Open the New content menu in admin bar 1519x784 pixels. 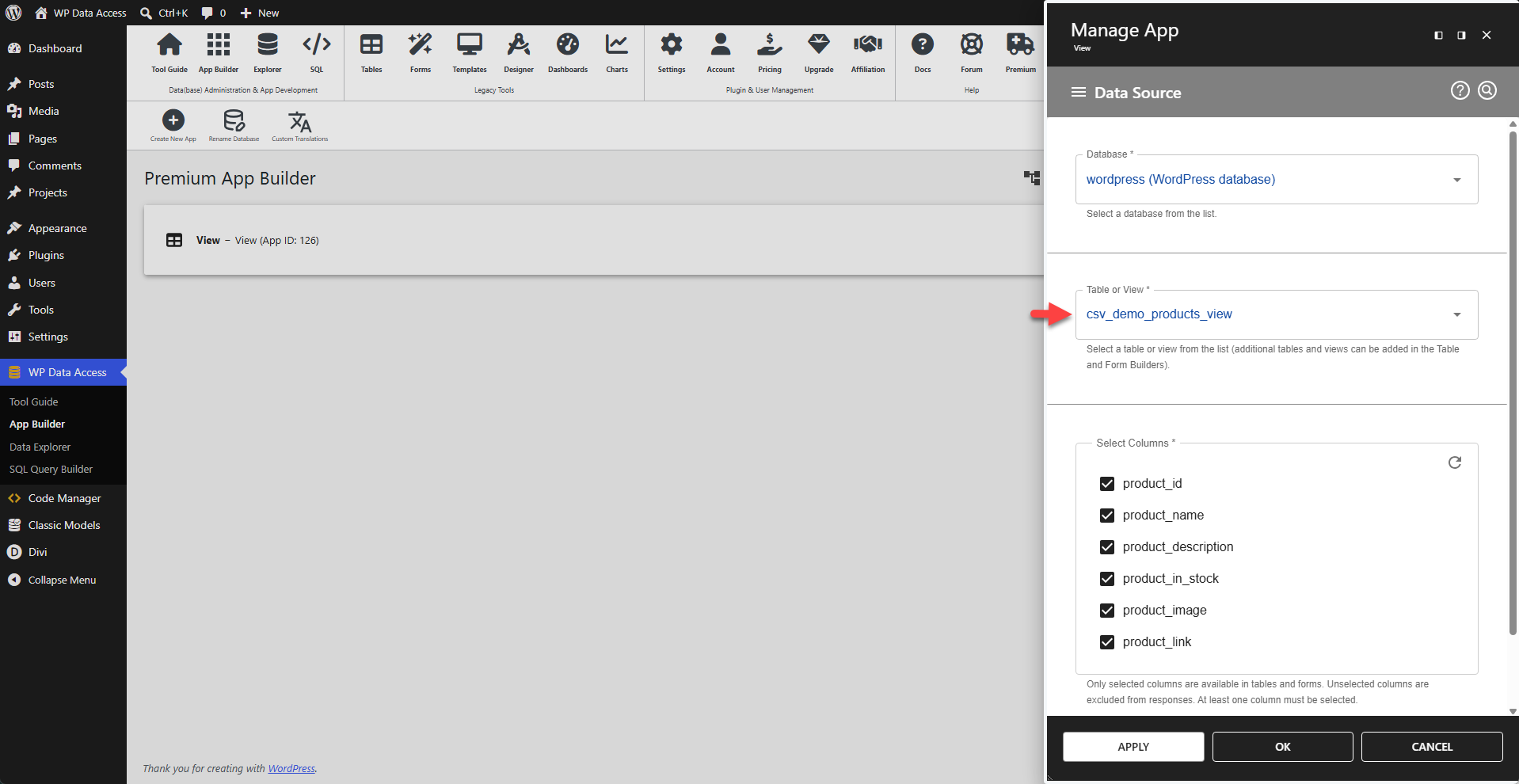point(260,13)
